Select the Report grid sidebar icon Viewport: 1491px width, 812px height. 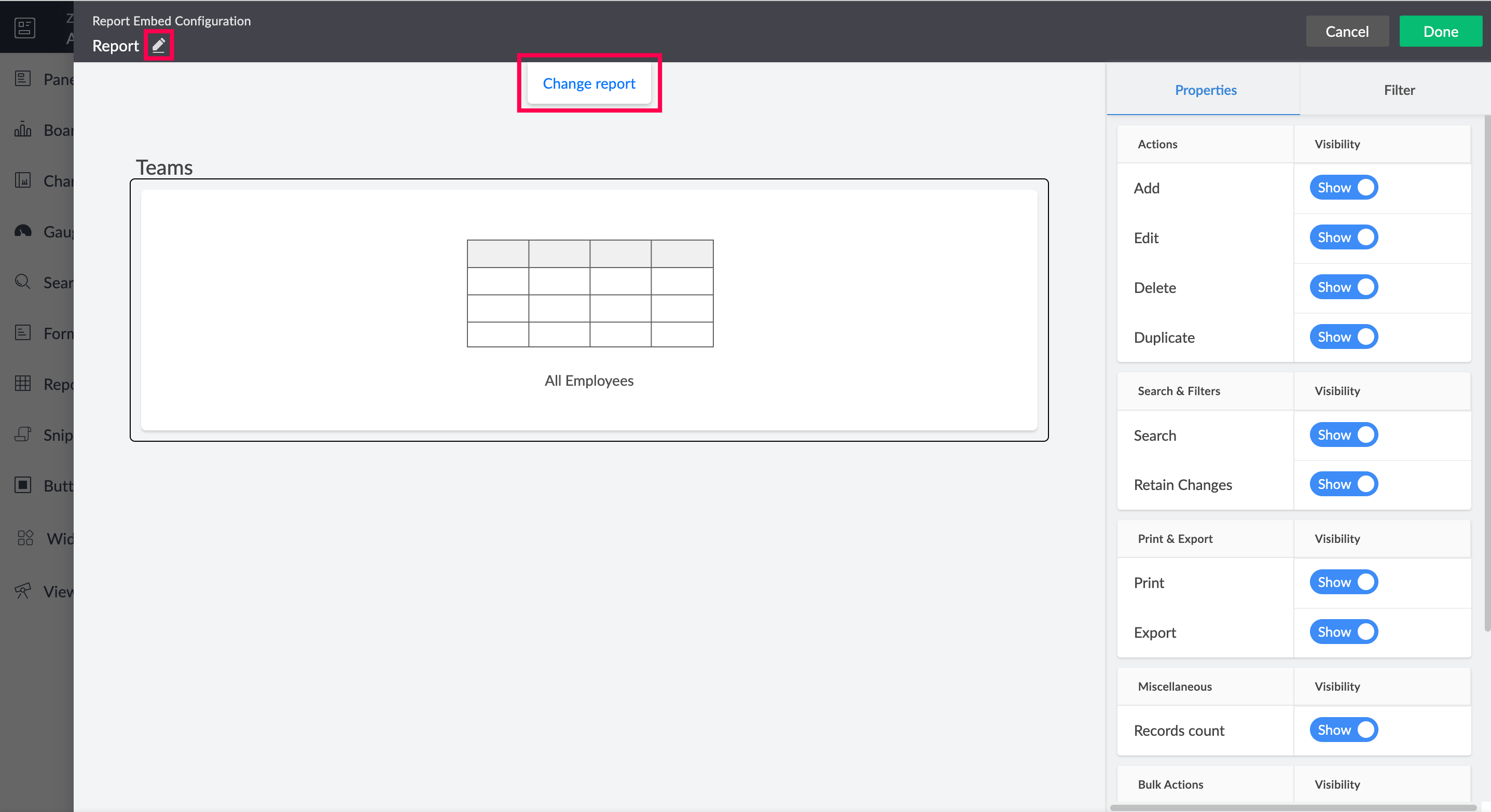click(23, 384)
